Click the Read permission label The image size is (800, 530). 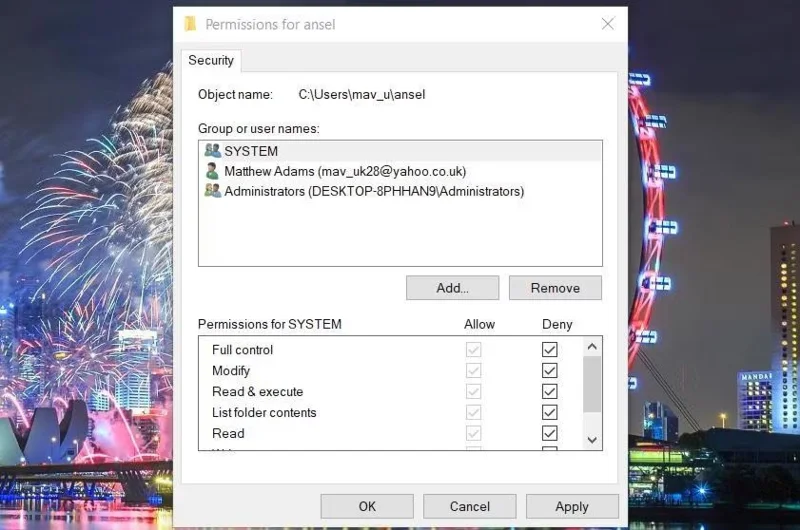pos(228,433)
